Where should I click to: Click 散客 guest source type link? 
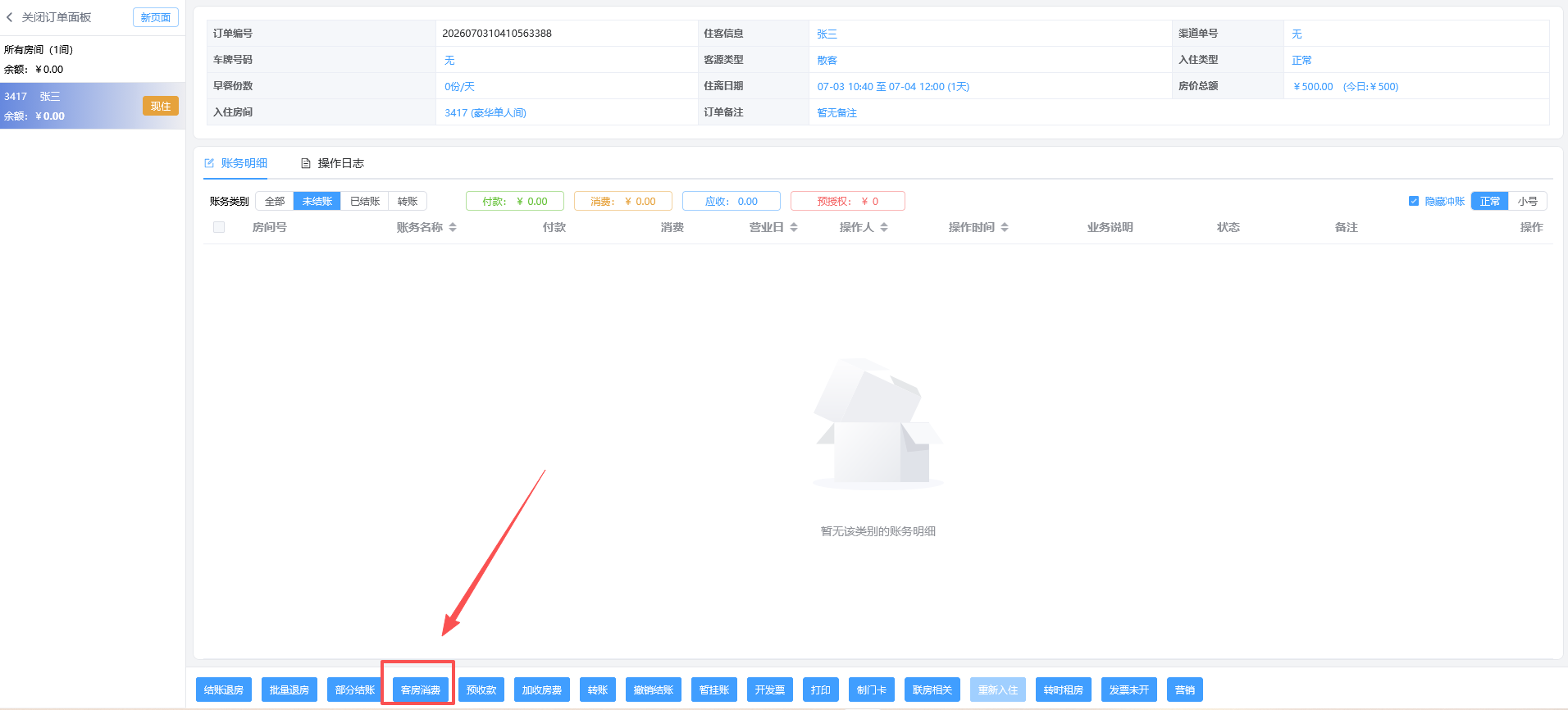tap(827, 60)
